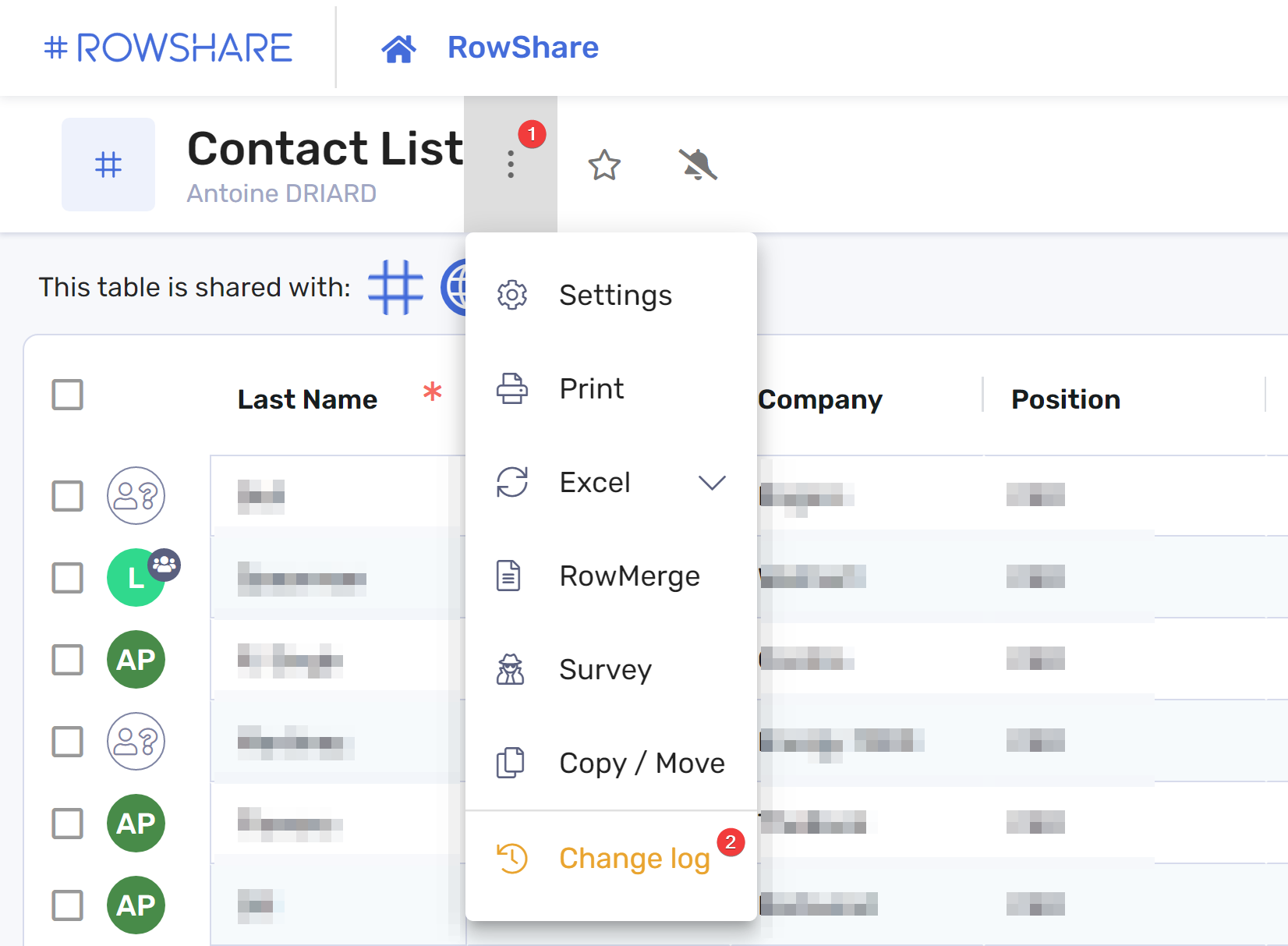The image size is (1288, 946).
Task: Click the ROWSHARE logo
Action: tap(168, 48)
